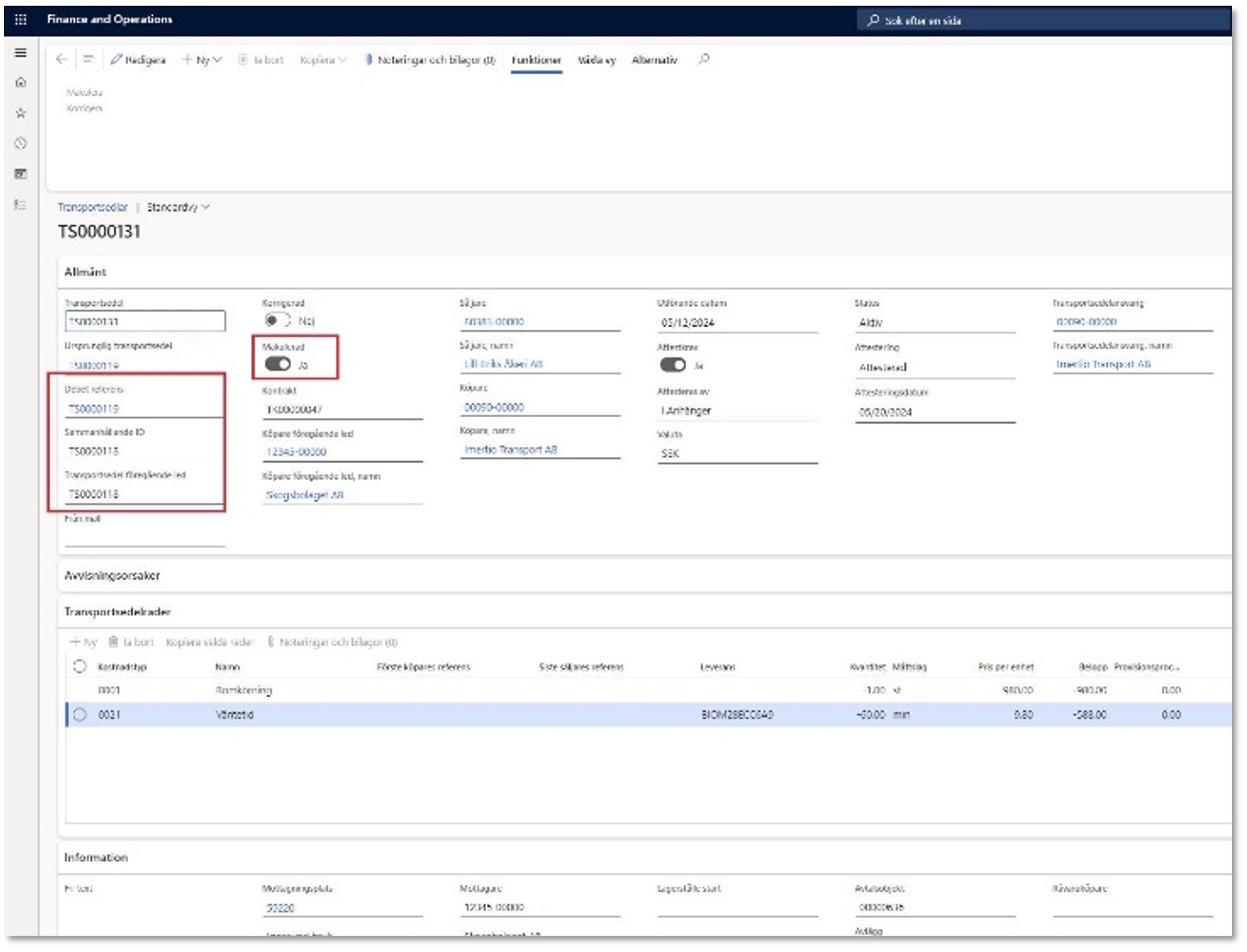
Task: Switch to the Vårda vy tab
Action: click(x=597, y=60)
